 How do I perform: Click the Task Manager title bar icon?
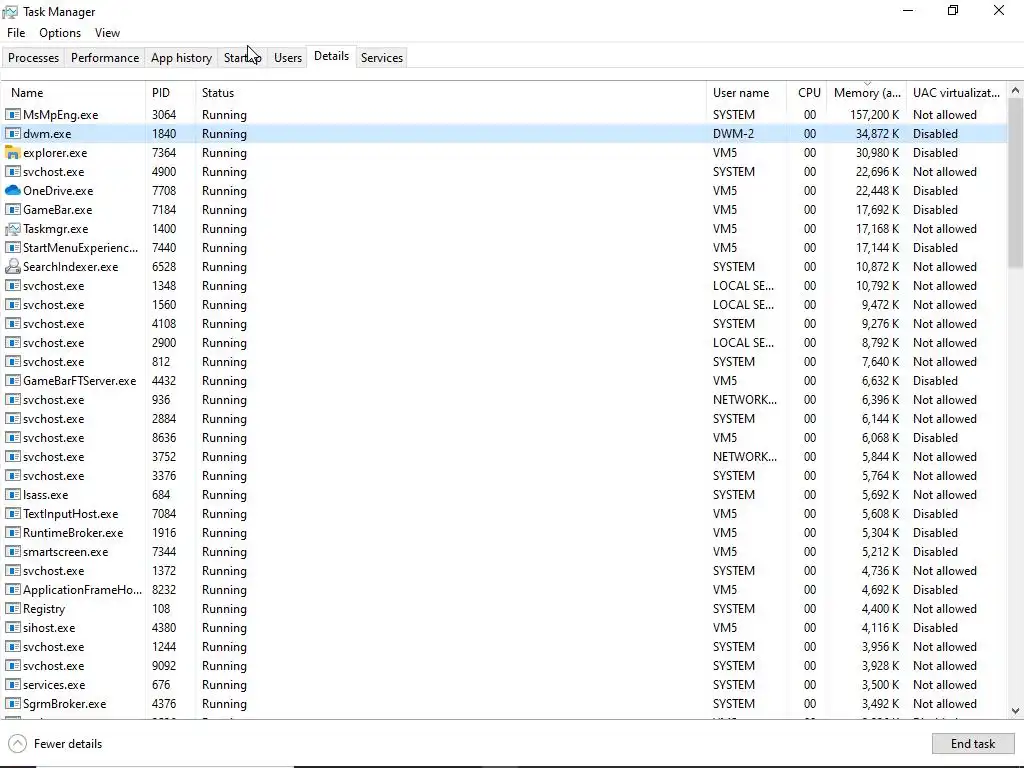[10, 12]
